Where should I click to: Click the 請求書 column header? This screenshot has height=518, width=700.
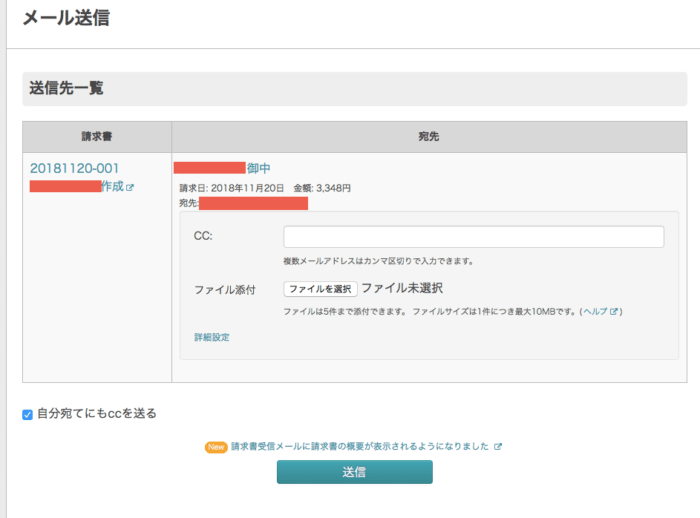click(x=97, y=136)
